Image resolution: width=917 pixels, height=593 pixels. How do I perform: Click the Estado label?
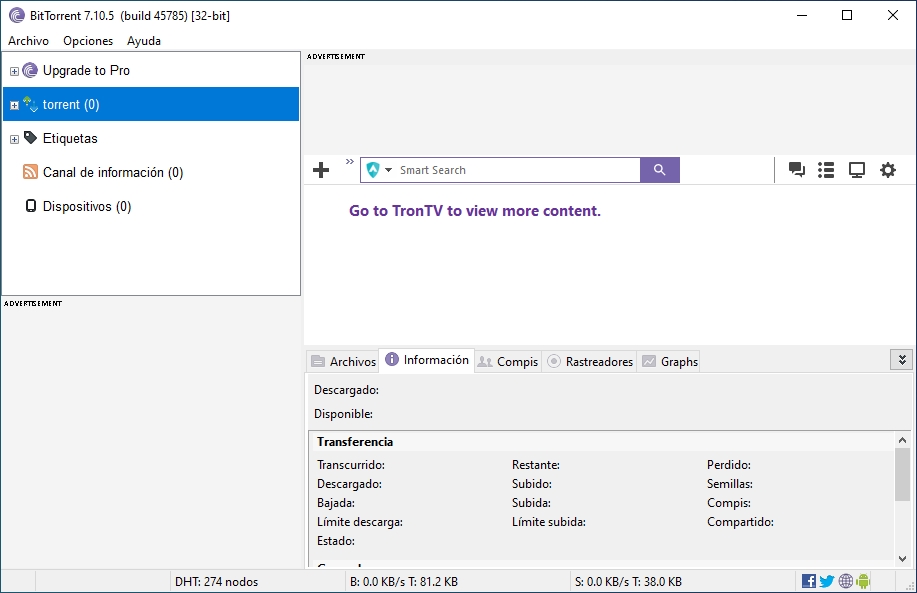coord(336,541)
